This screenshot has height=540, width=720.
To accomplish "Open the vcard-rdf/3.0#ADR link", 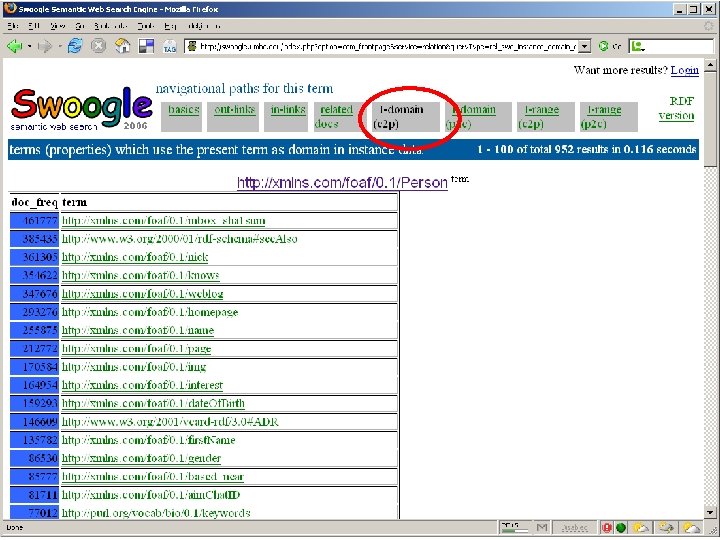I will (x=170, y=422).
